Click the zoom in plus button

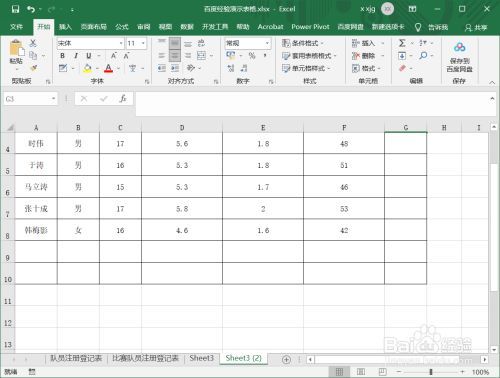[x=462, y=372]
